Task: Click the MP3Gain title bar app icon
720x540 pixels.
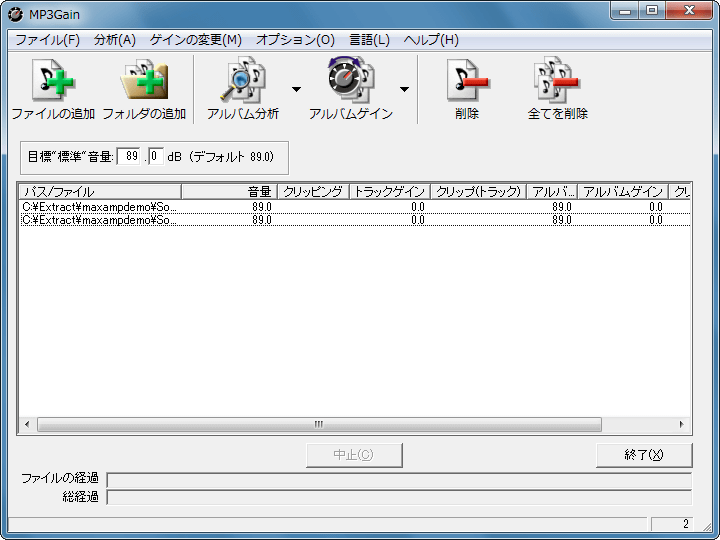Action: coord(15,14)
